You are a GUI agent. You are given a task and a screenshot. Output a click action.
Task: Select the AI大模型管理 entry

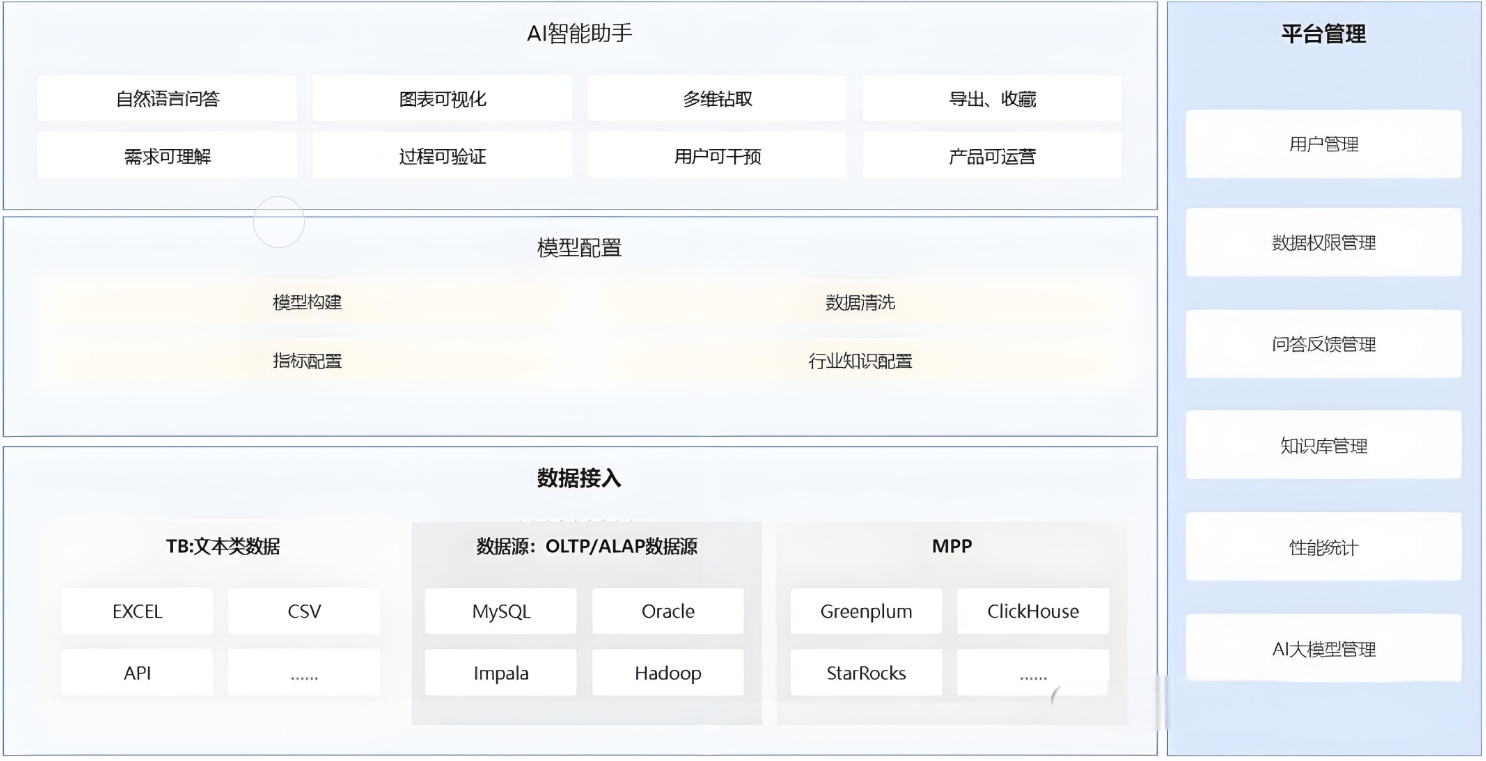point(1323,649)
